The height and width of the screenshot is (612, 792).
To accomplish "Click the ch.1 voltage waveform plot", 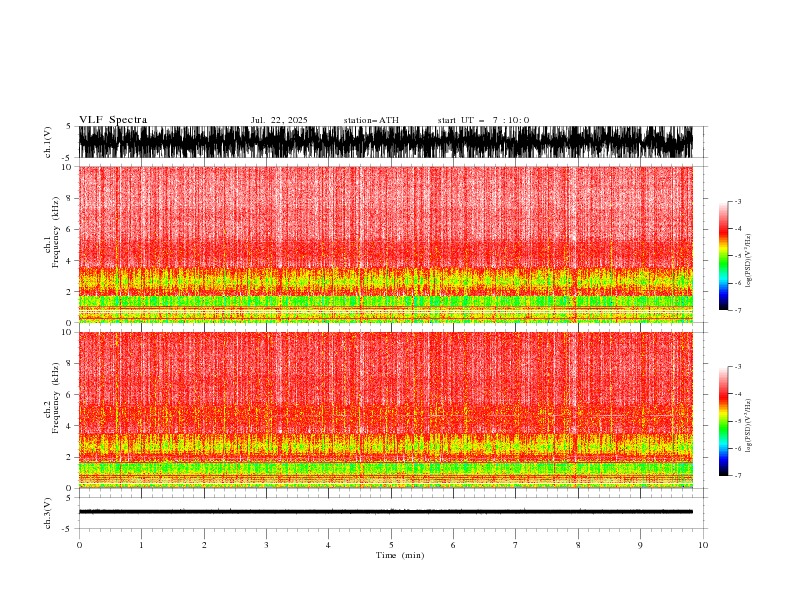I will tap(386, 142).
